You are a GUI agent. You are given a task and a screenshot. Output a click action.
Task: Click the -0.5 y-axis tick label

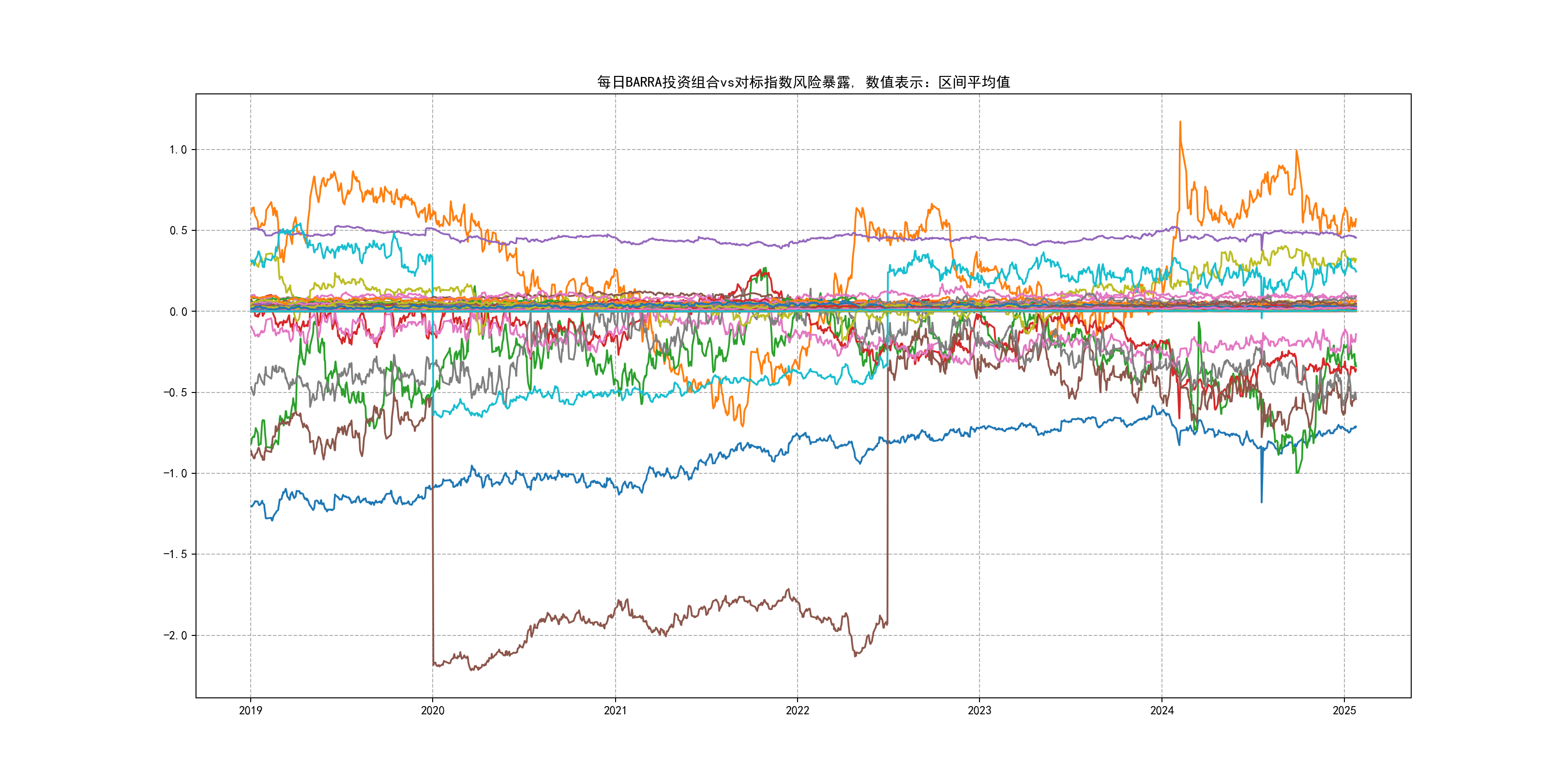[x=175, y=392]
